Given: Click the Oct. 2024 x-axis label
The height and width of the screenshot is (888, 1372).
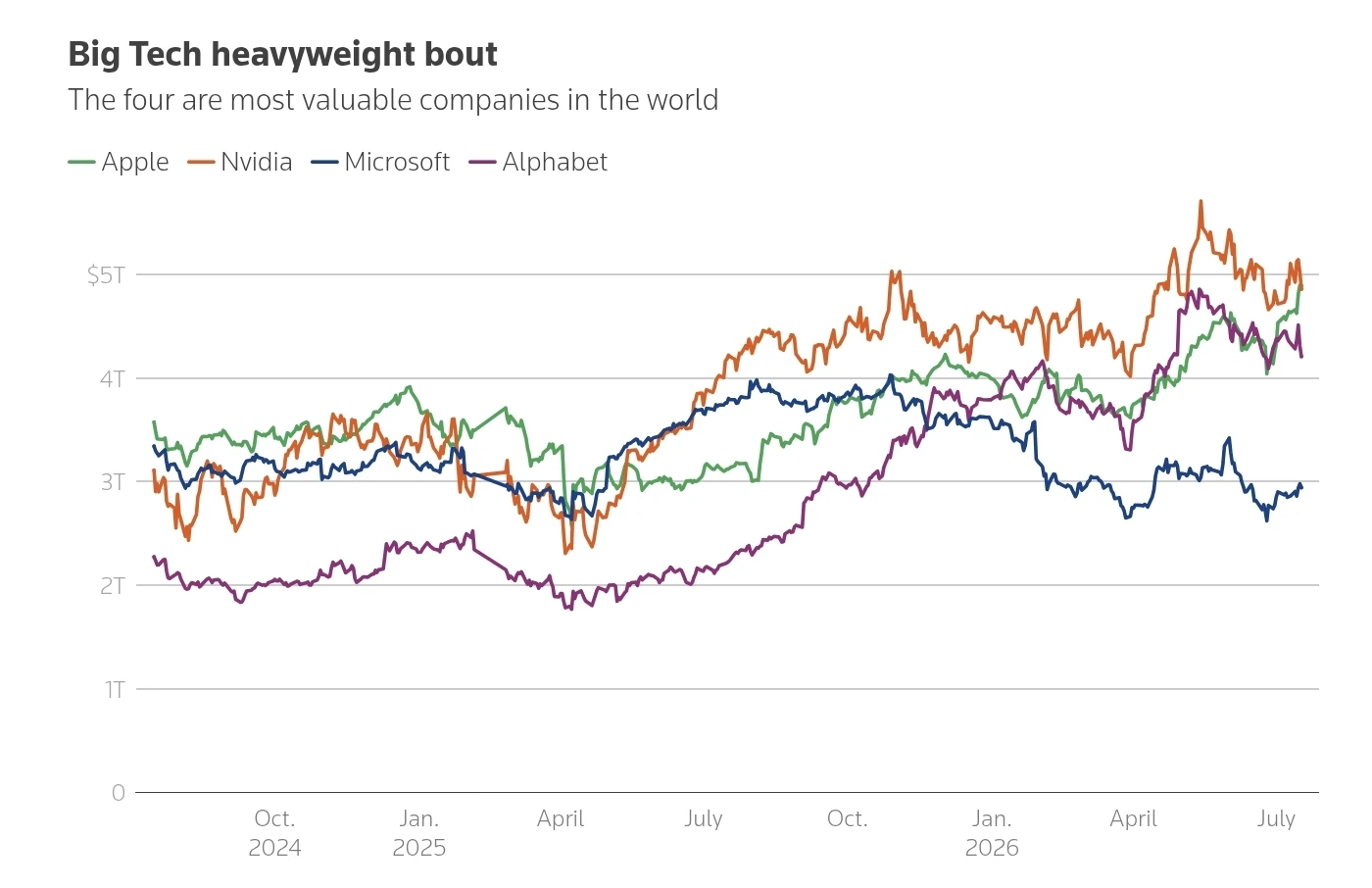Looking at the screenshot, I should tap(274, 833).
